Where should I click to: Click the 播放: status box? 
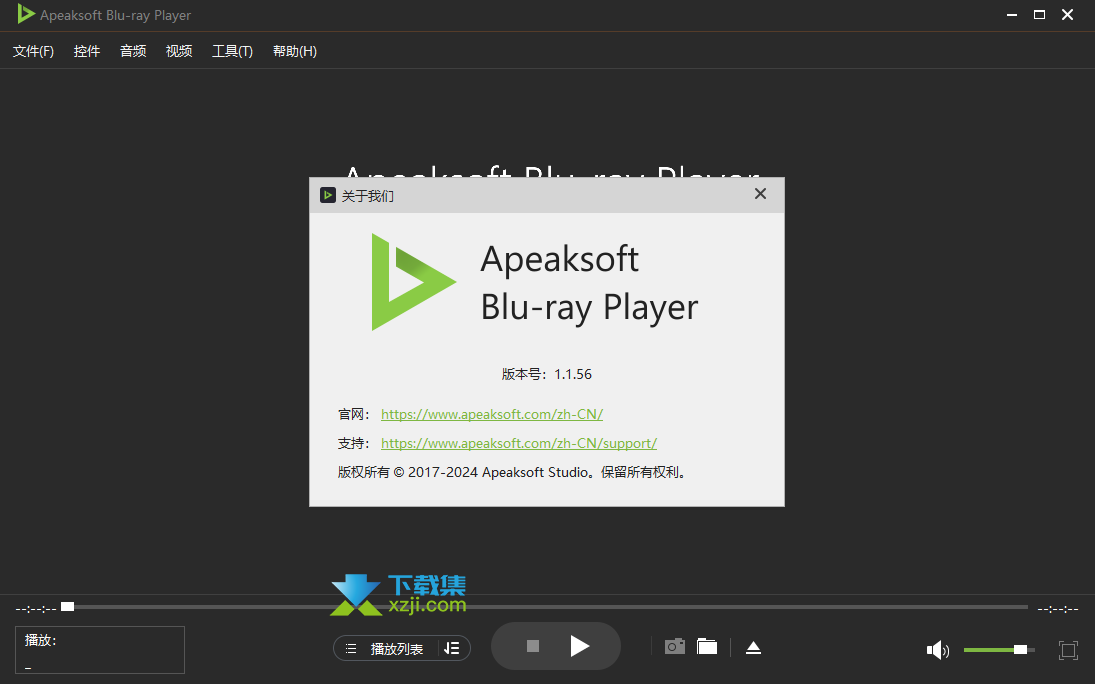pyautogui.click(x=100, y=650)
